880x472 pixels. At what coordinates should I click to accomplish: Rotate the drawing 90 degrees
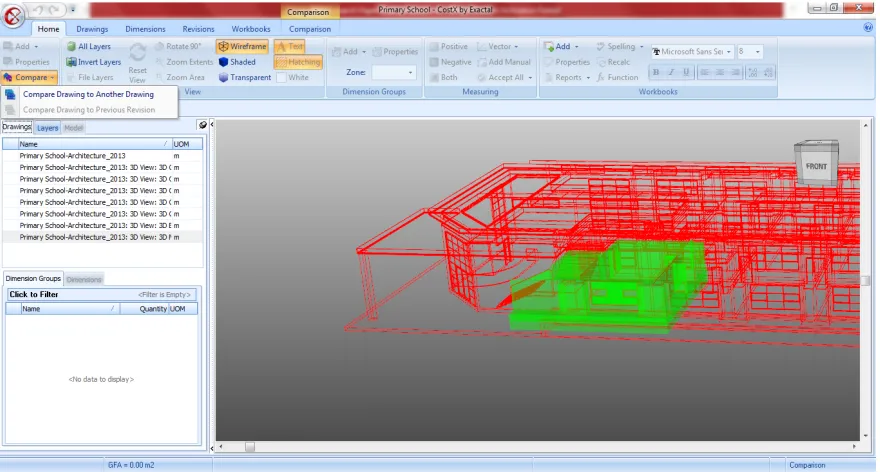tap(177, 47)
